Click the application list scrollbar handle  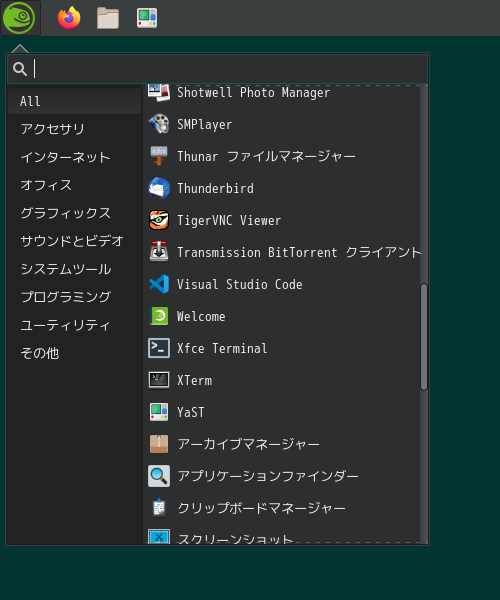[423, 337]
